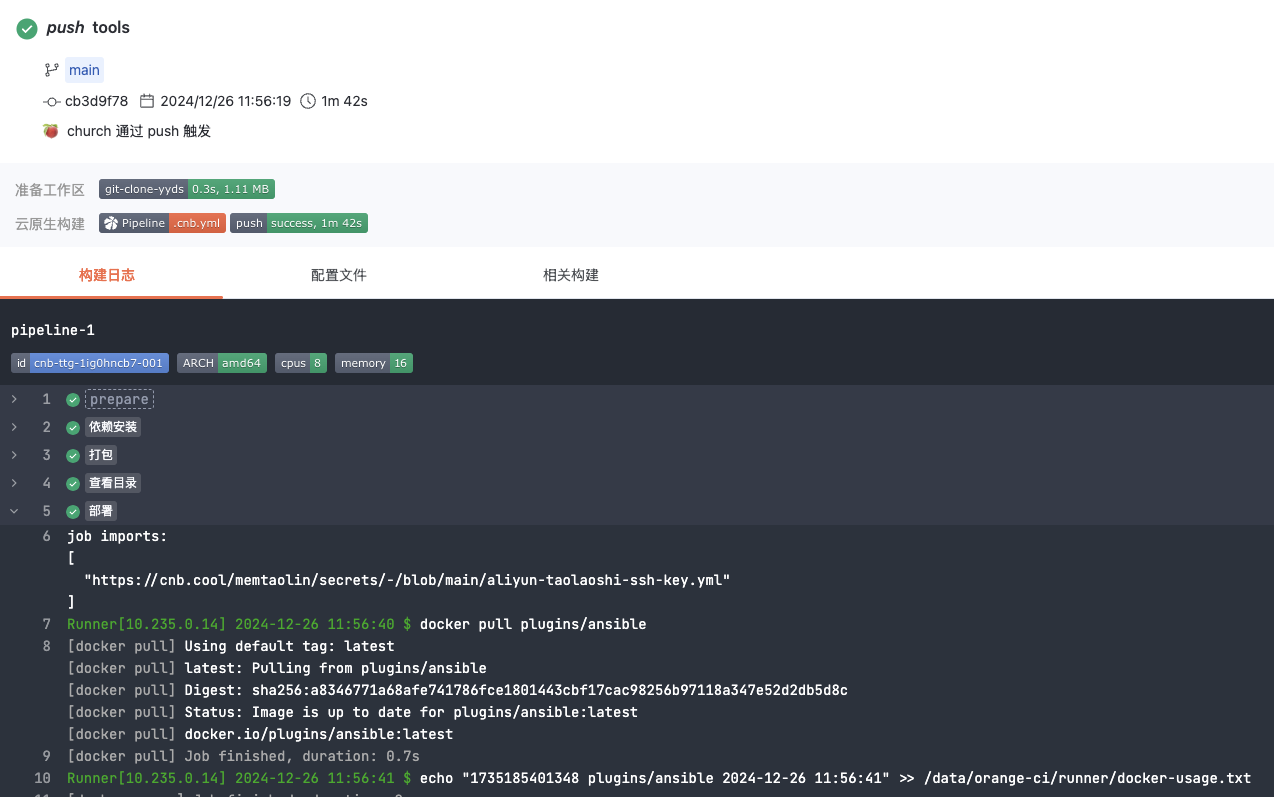Click the green check icon on 打包 step

(73, 456)
